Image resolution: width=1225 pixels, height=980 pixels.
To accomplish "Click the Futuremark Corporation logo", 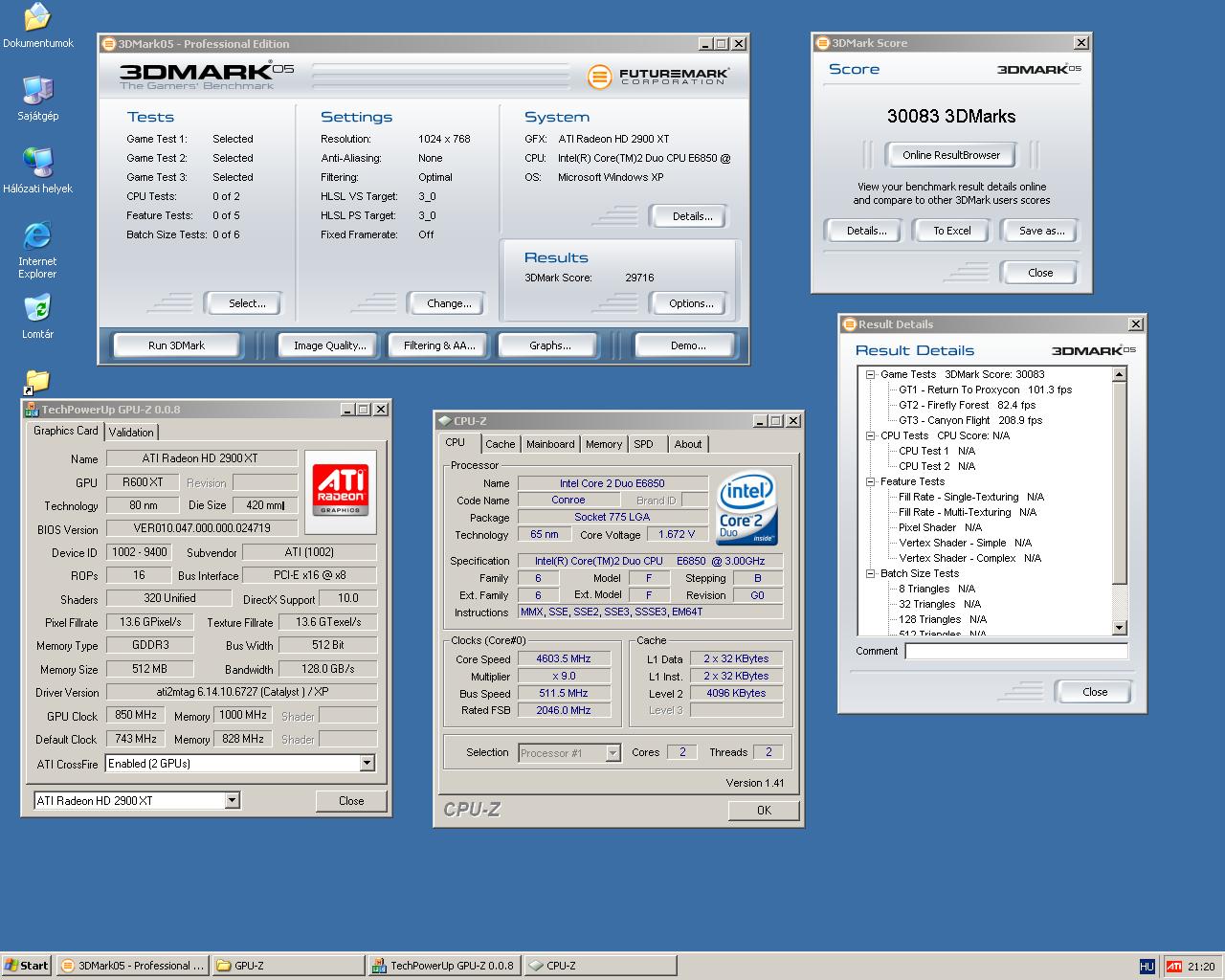I will [657, 76].
